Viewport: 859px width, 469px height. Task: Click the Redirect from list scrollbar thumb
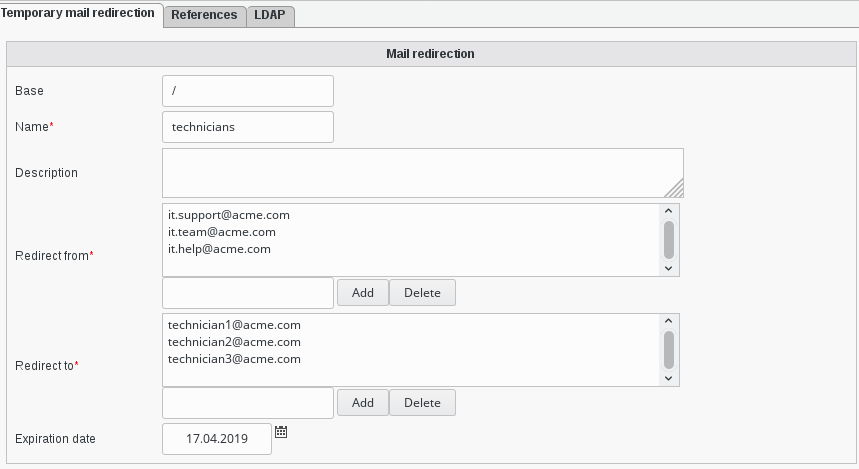coord(669,240)
